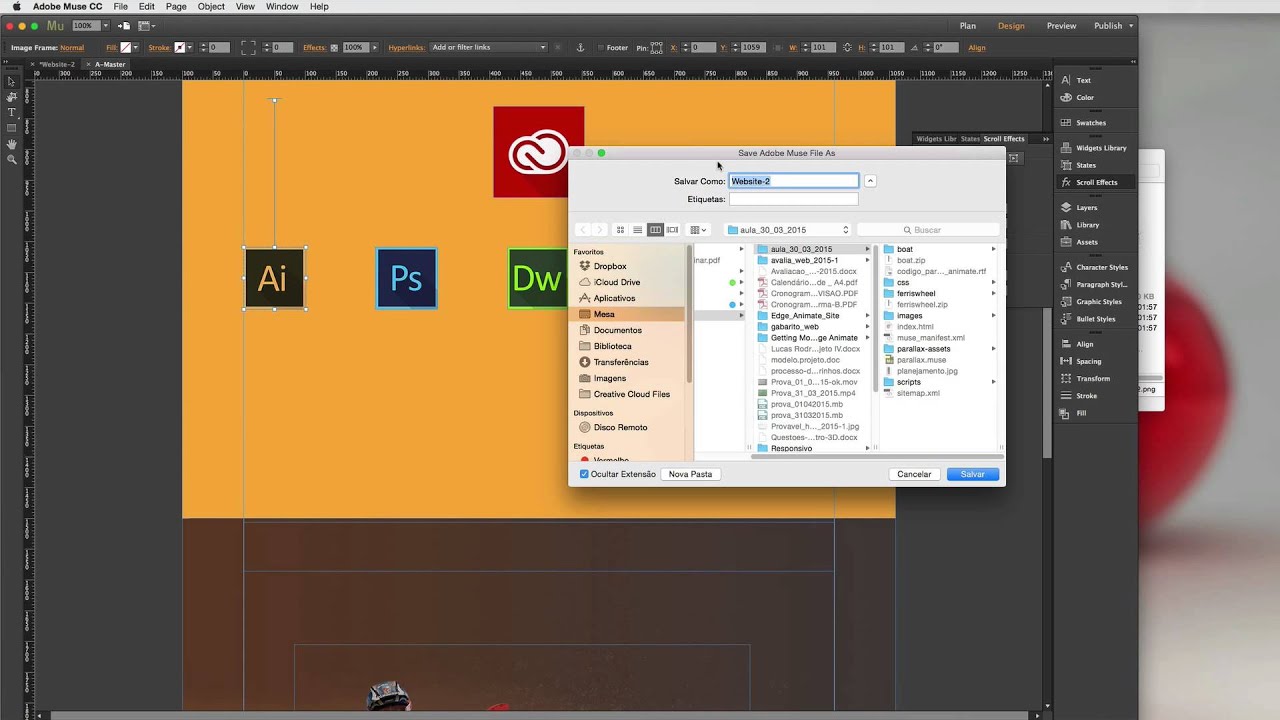Open the File menu
The height and width of the screenshot is (720, 1280).
[120, 6]
